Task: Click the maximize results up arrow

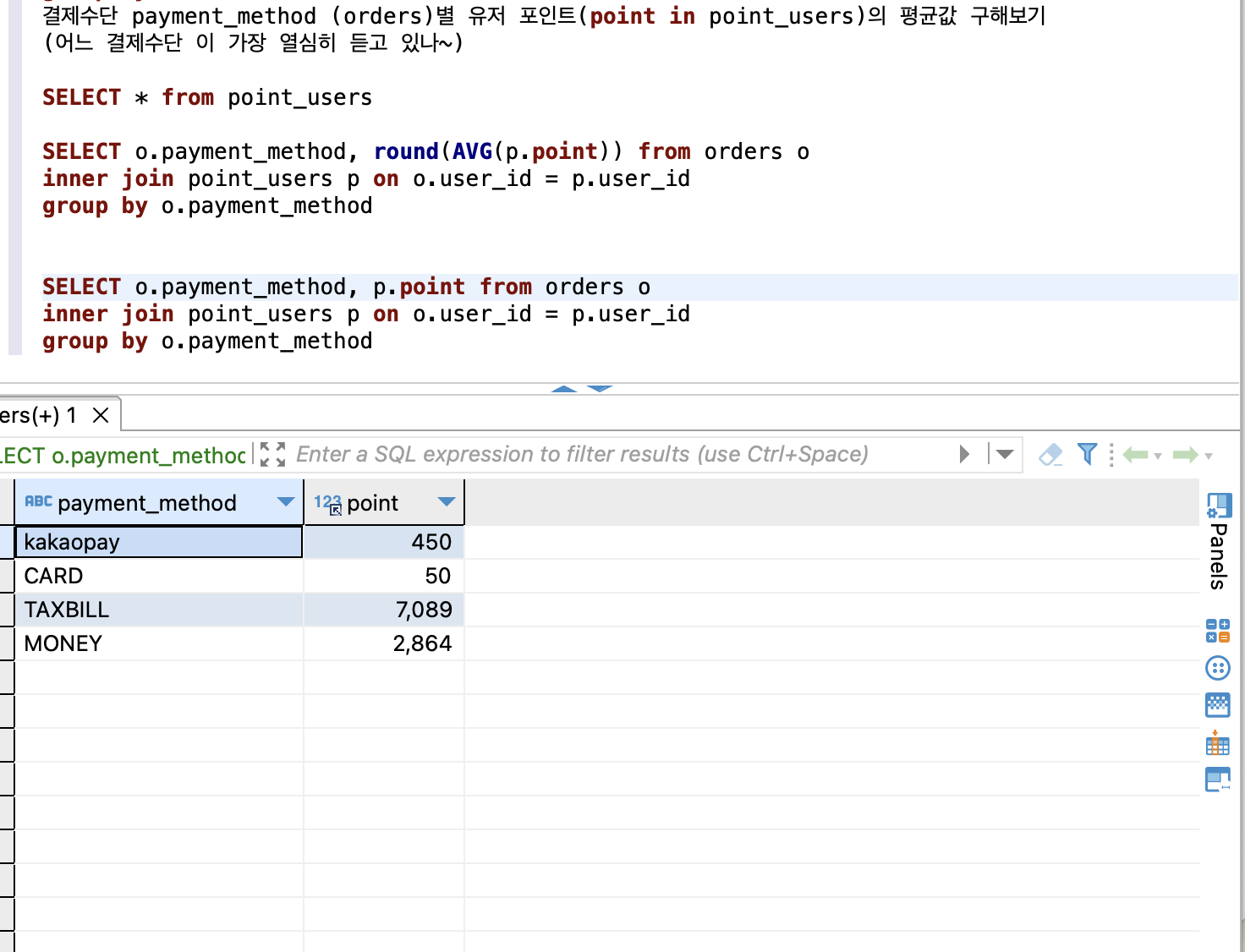Action: pyautogui.click(x=563, y=389)
